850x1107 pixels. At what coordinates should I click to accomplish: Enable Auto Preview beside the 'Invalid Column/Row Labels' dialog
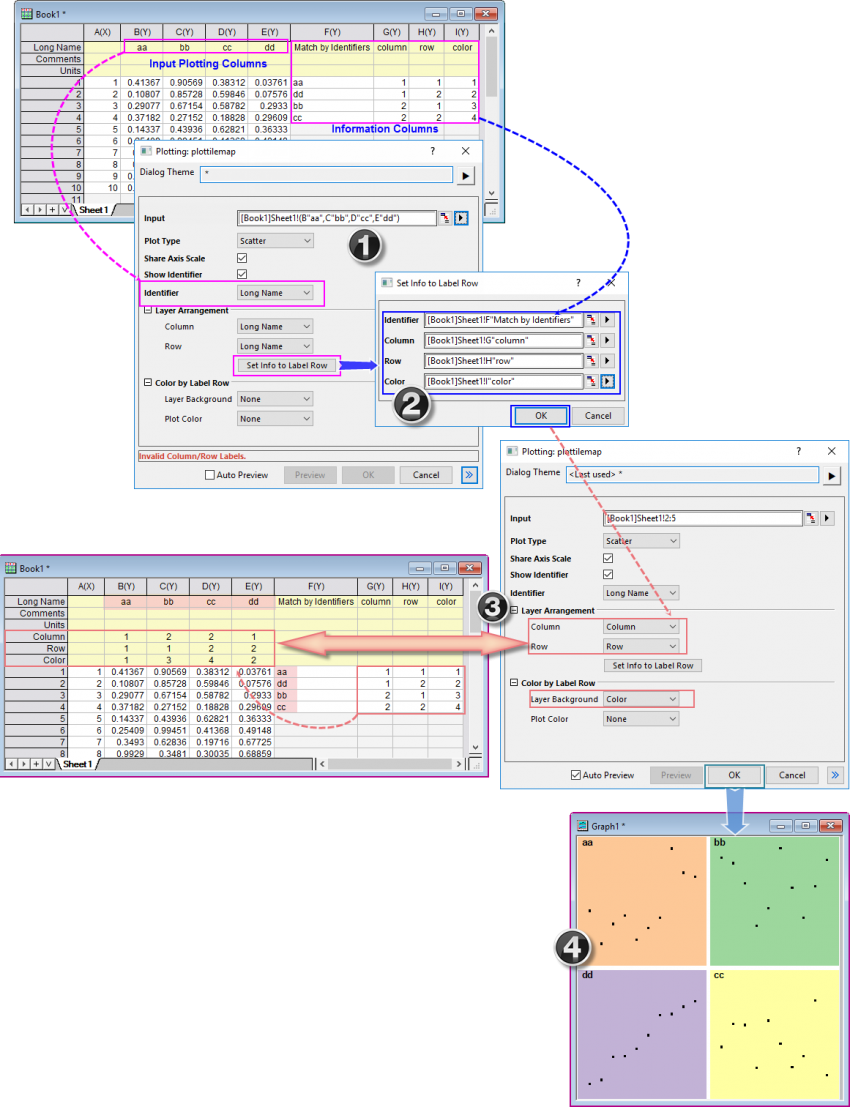pos(210,475)
